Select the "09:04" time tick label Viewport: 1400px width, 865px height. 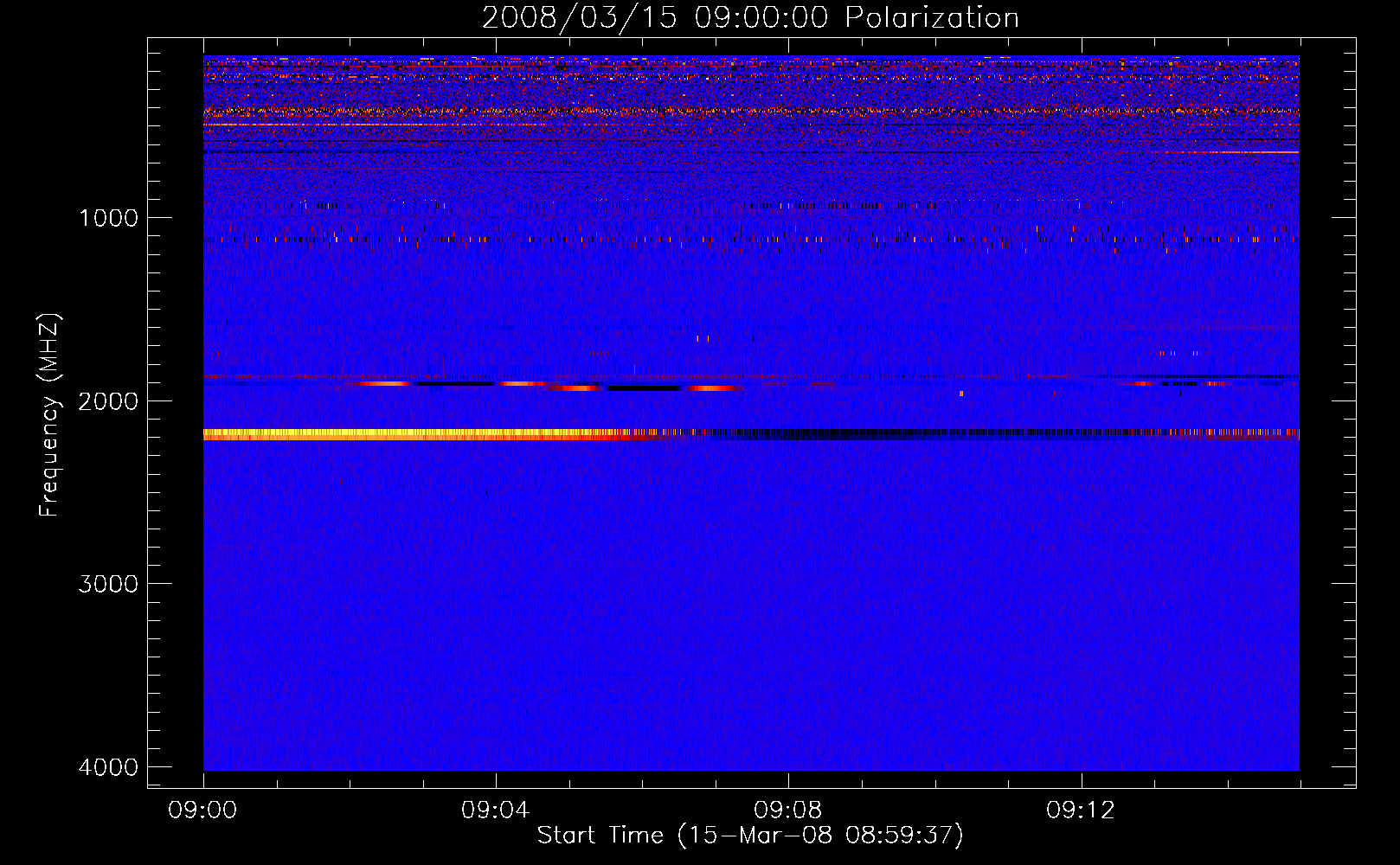click(495, 811)
